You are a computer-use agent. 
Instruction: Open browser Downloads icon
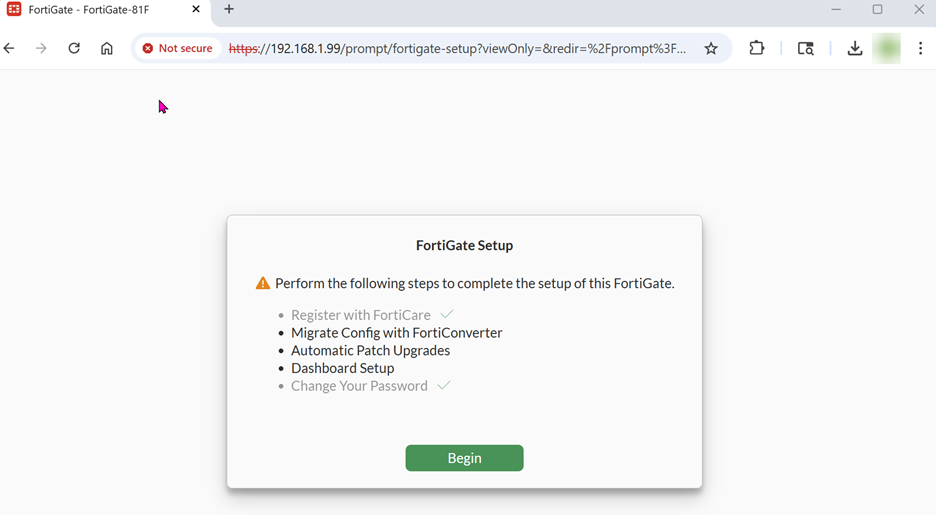(855, 48)
